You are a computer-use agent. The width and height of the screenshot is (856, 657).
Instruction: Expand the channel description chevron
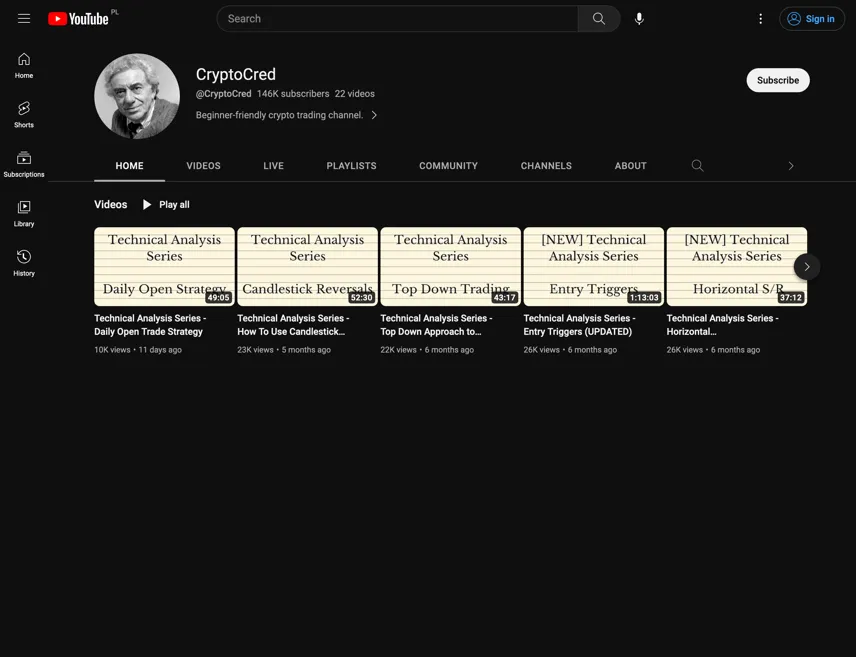tap(374, 115)
